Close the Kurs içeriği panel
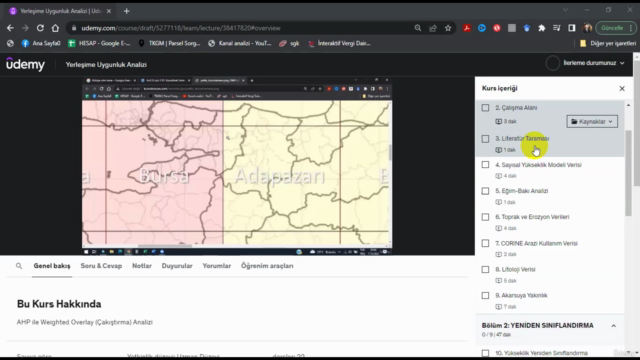The height and width of the screenshot is (360, 640). click(622, 89)
